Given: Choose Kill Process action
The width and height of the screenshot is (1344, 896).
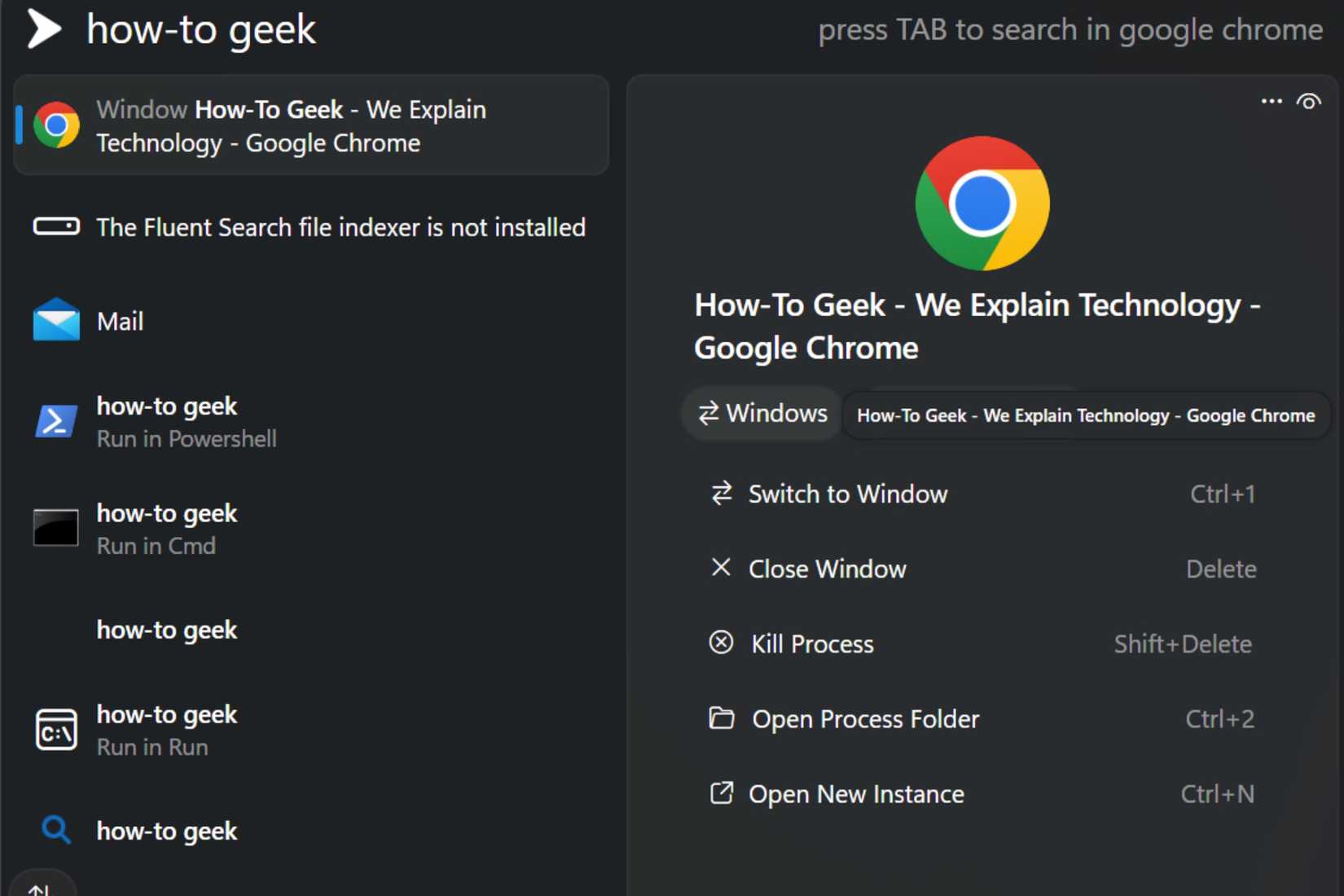Looking at the screenshot, I should pos(982,643).
